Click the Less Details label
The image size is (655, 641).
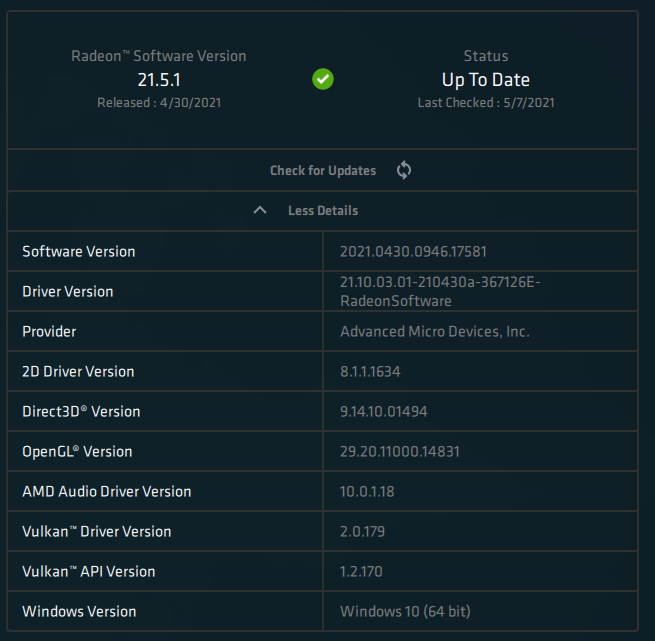(323, 211)
